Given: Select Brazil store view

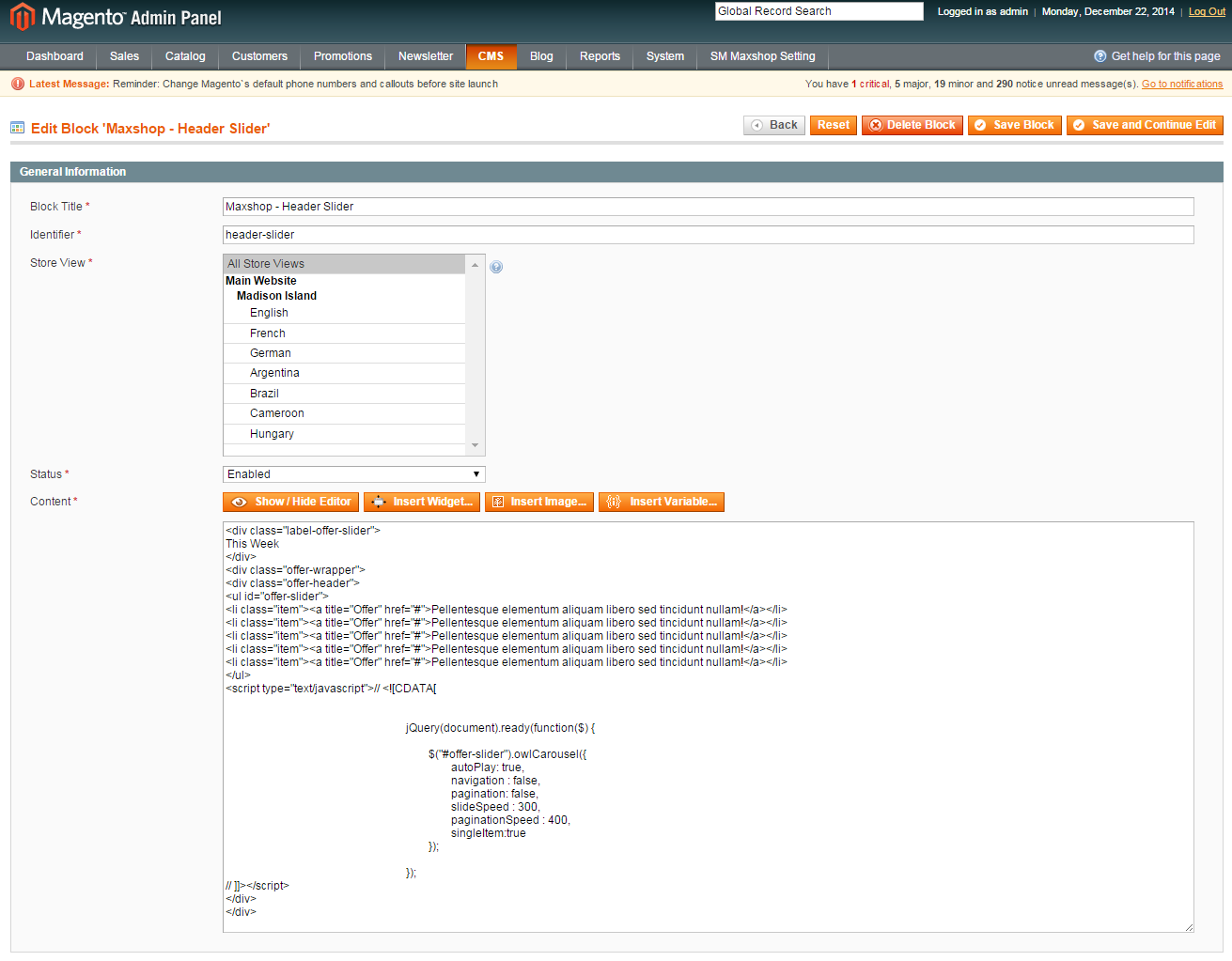Looking at the screenshot, I should [344, 394].
